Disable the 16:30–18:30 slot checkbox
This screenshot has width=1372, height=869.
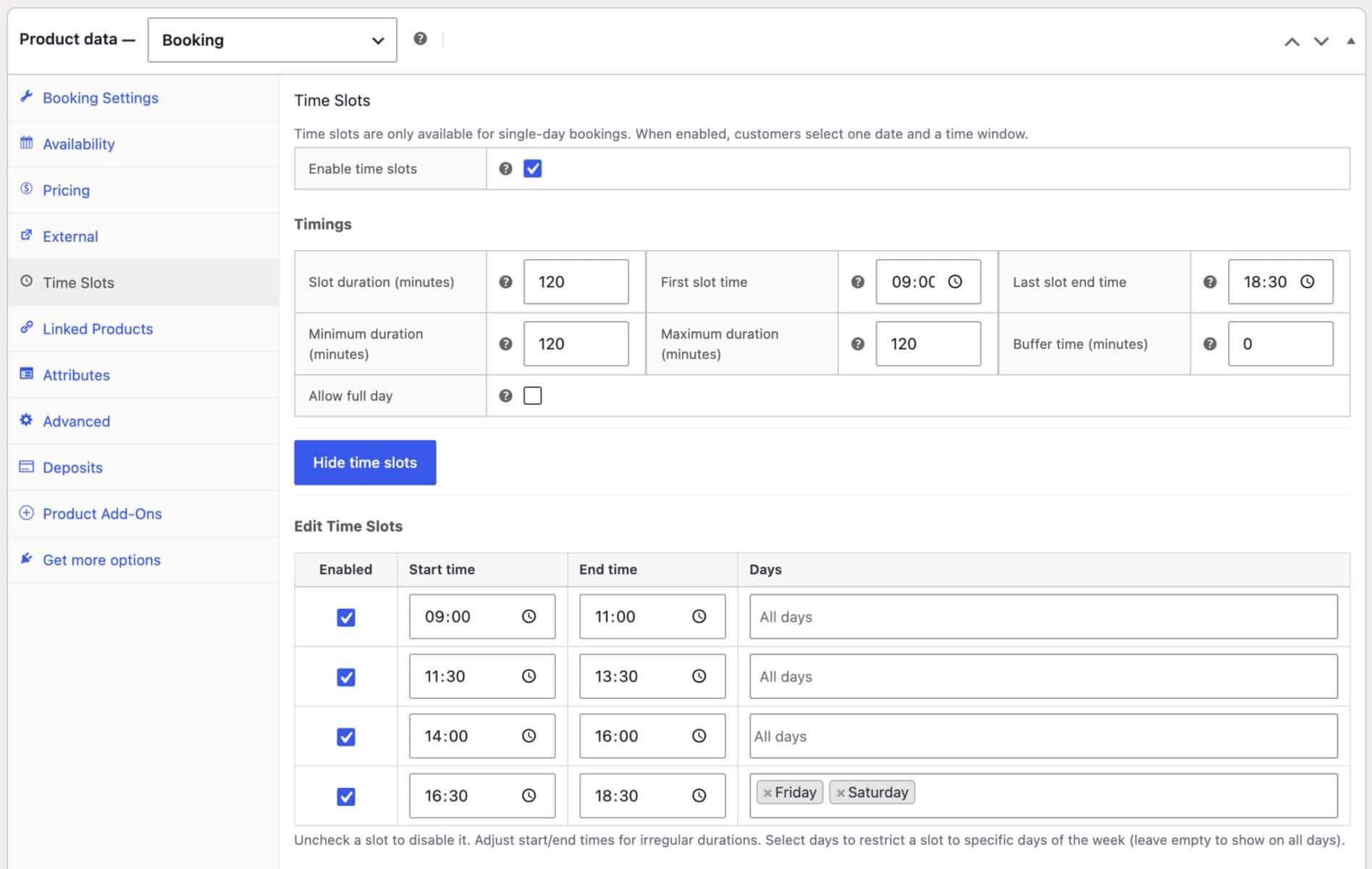click(x=346, y=797)
